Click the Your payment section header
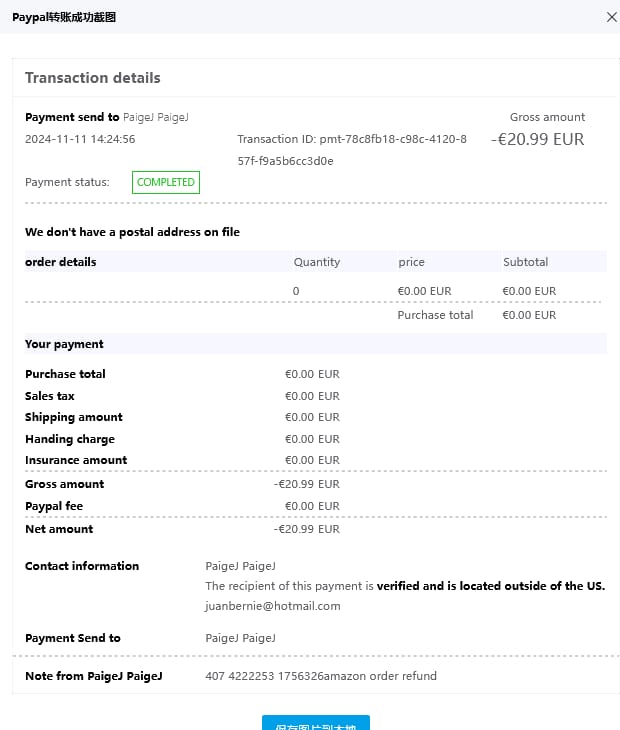This screenshot has width=620, height=730. coord(64,344)
